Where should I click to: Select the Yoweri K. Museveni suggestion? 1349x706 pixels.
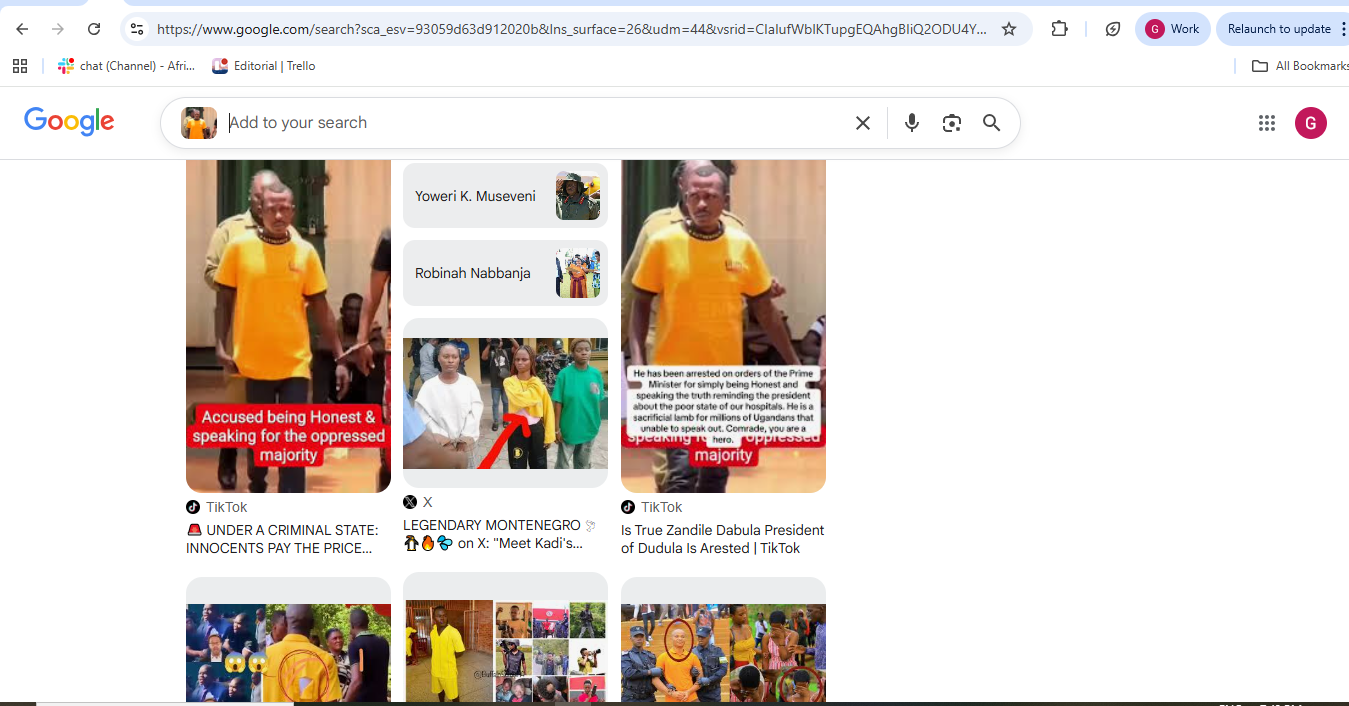click(x=505, y=196)
